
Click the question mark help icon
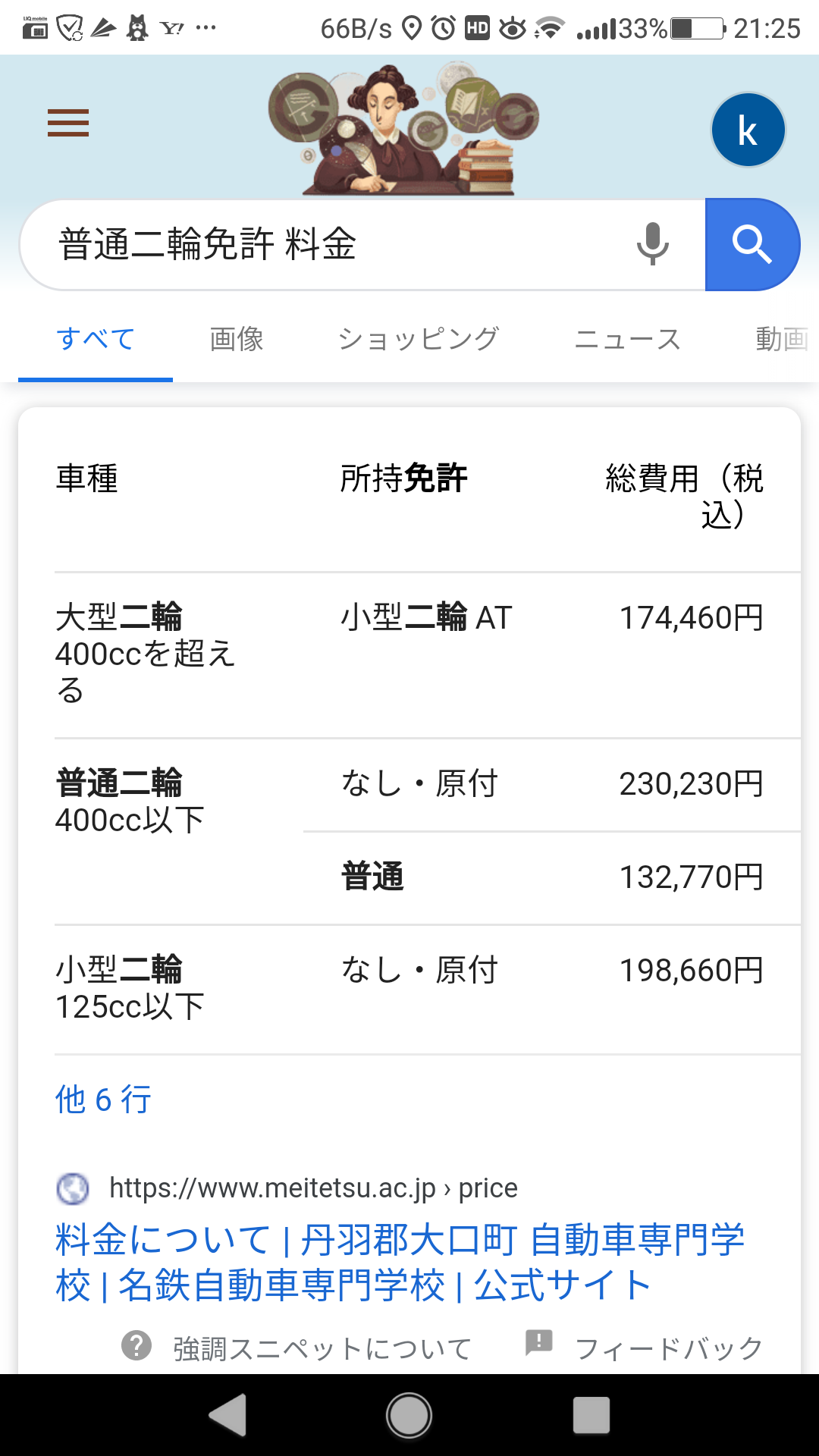tap(136, 1346)
